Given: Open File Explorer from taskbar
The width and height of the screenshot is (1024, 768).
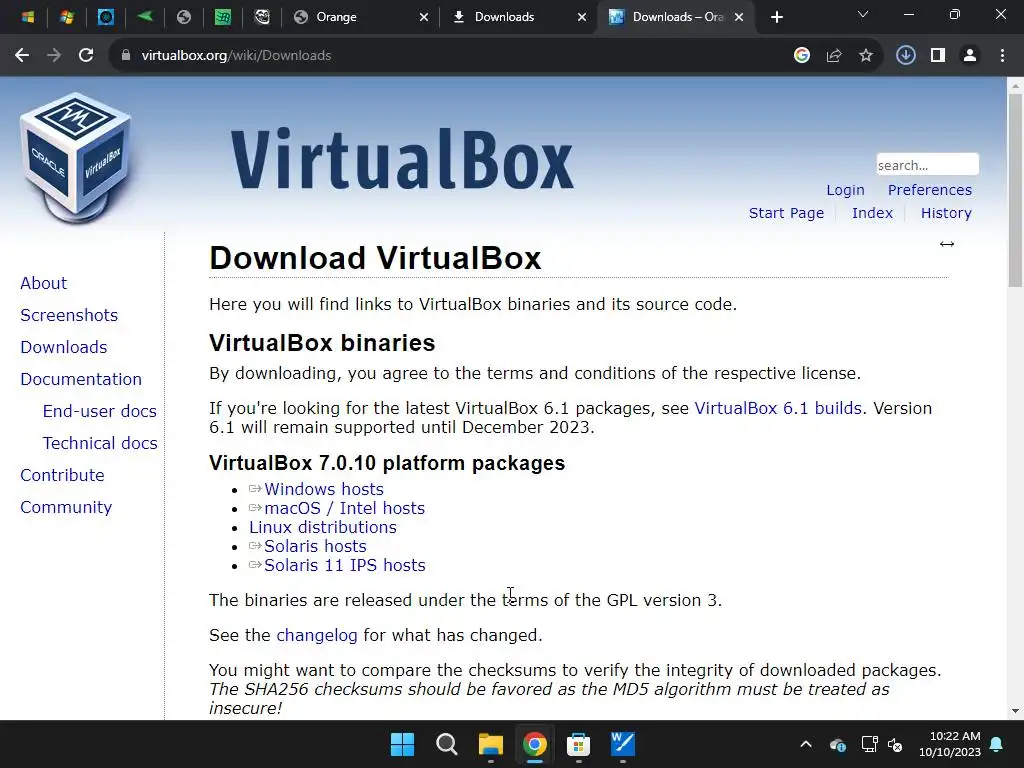Looking at the screenshot, I should point(490,744).
